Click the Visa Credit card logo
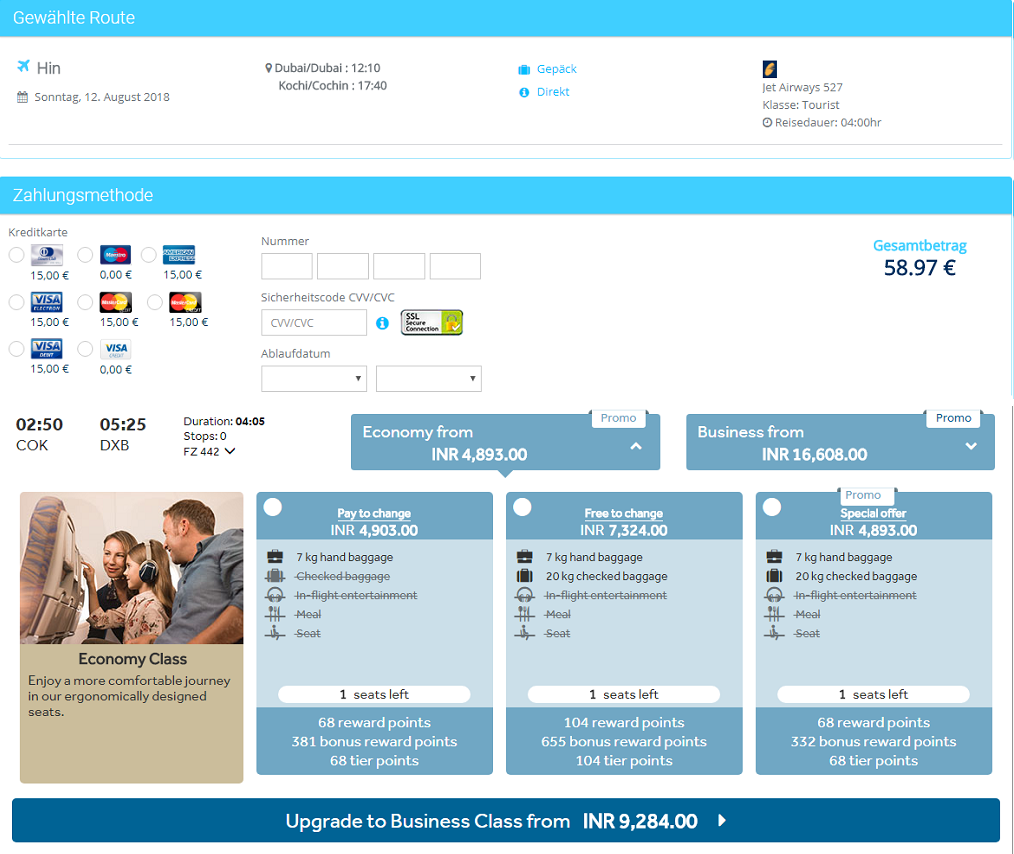 pos(116,349)
